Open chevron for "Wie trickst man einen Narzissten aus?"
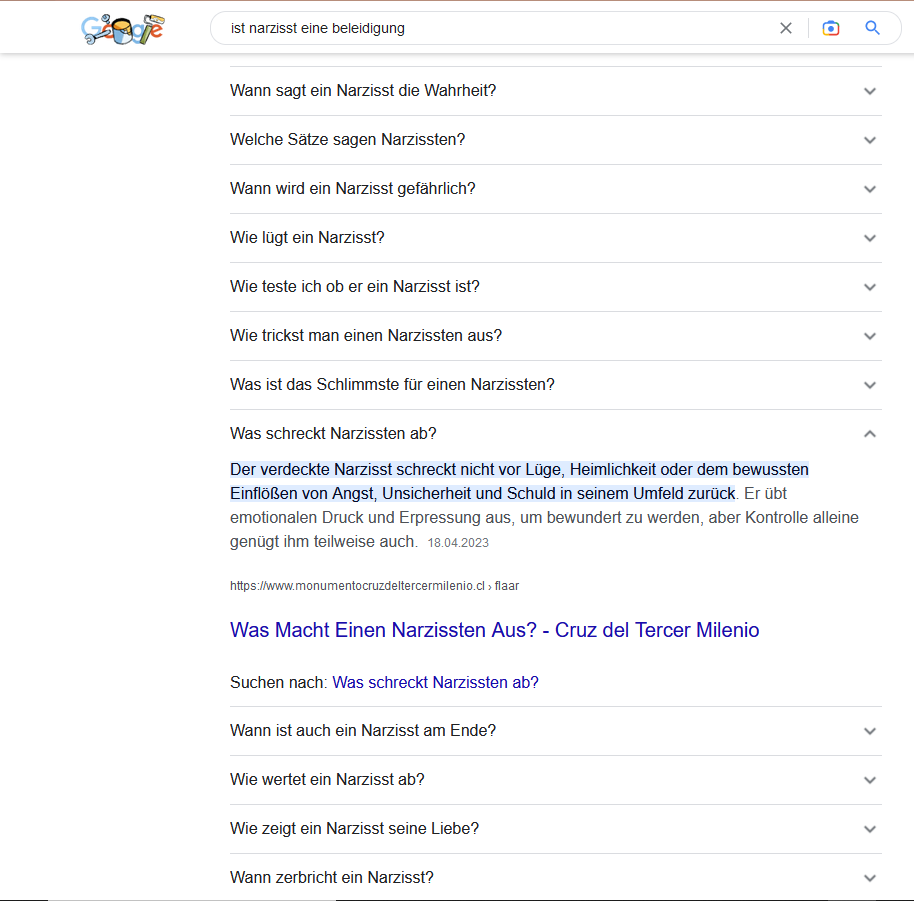The height and width of the screenshot is (901, 914). point(869,336)
